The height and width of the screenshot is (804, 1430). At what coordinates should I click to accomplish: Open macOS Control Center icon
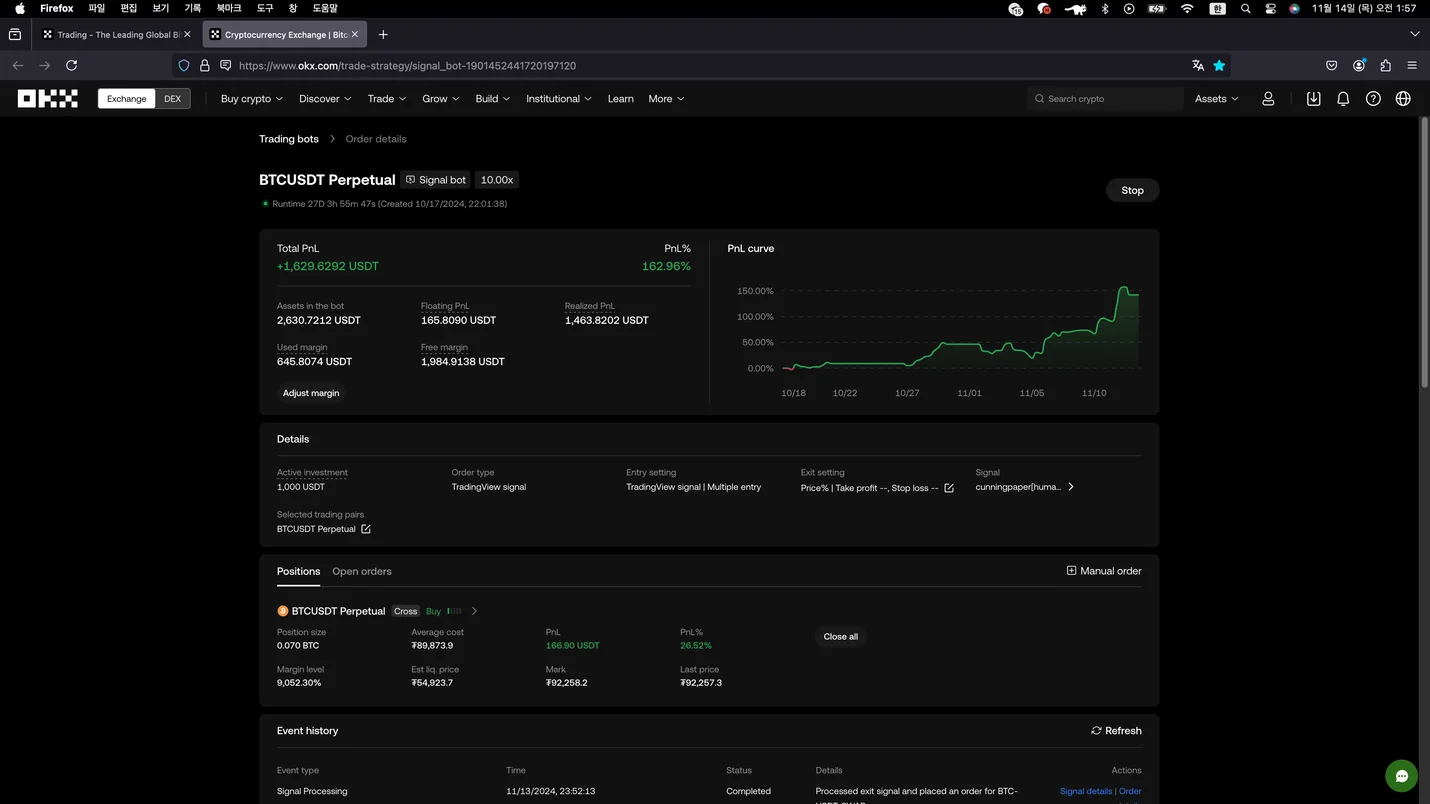pos(1271,8)
